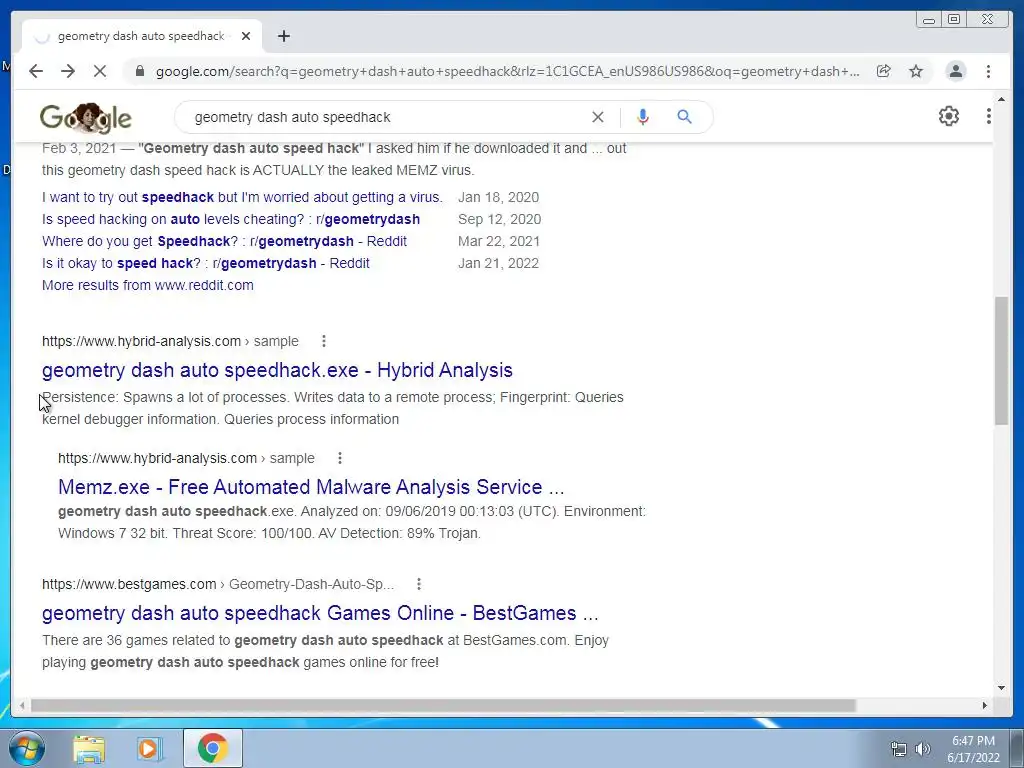Open 'Is it okay to speed hack?' link
Image resolution: width=1024 pixels, height=768 pixels.
click(x=206, y=263)
